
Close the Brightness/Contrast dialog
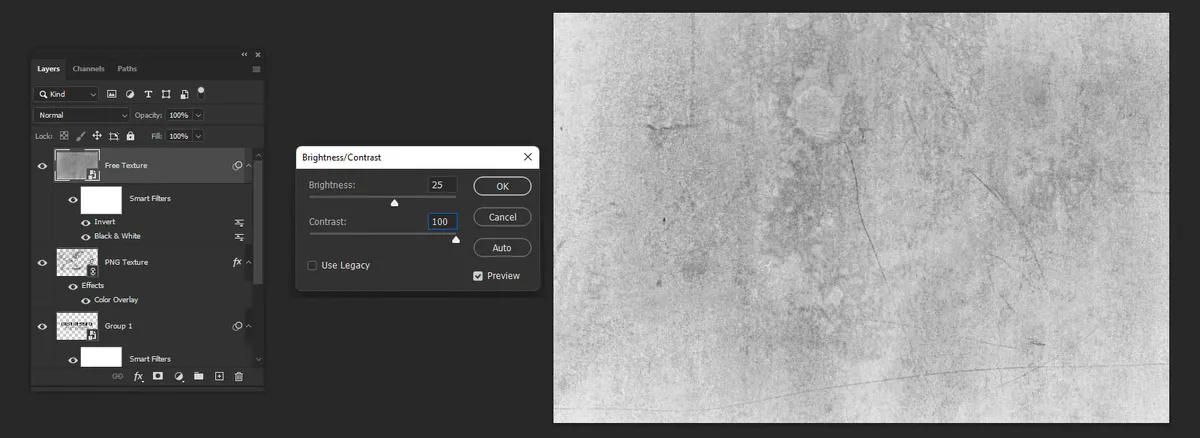coord(527,157)
